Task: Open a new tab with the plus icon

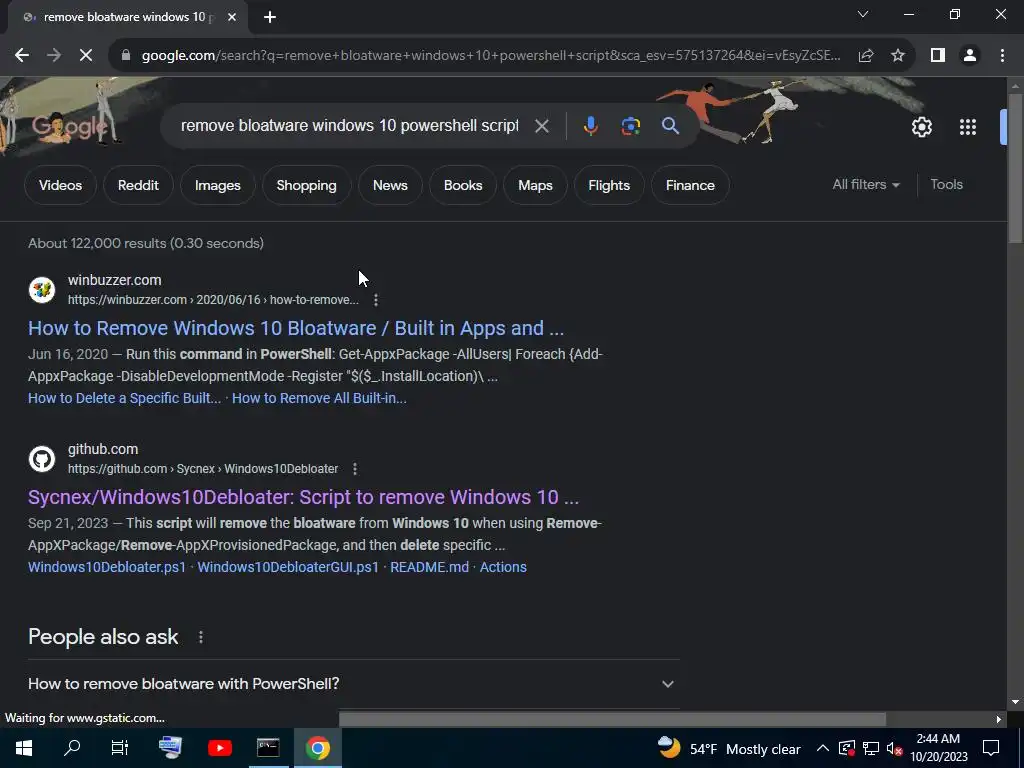Action: click(270, 17)
